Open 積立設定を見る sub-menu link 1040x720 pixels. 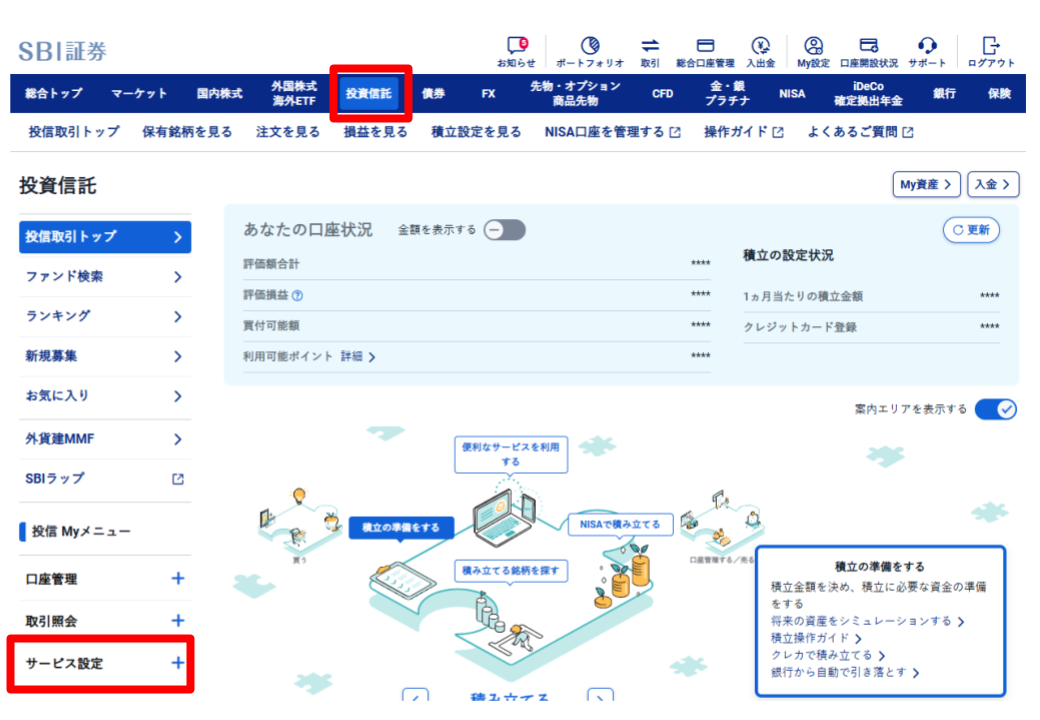[476, 132]
